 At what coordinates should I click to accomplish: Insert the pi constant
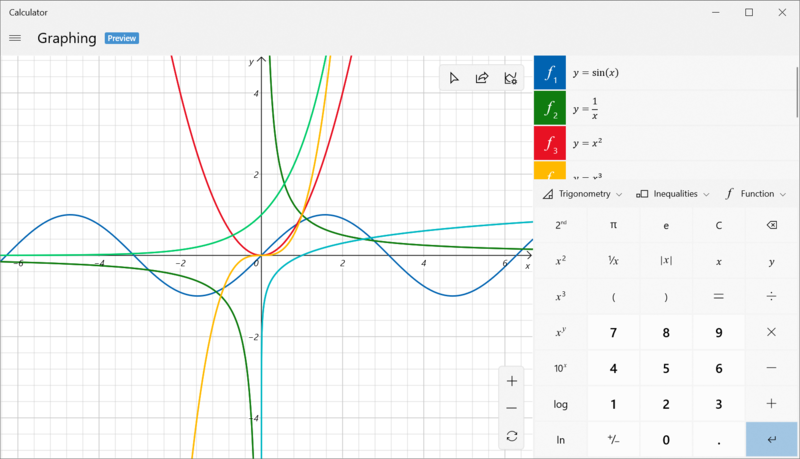click(613, 225)
